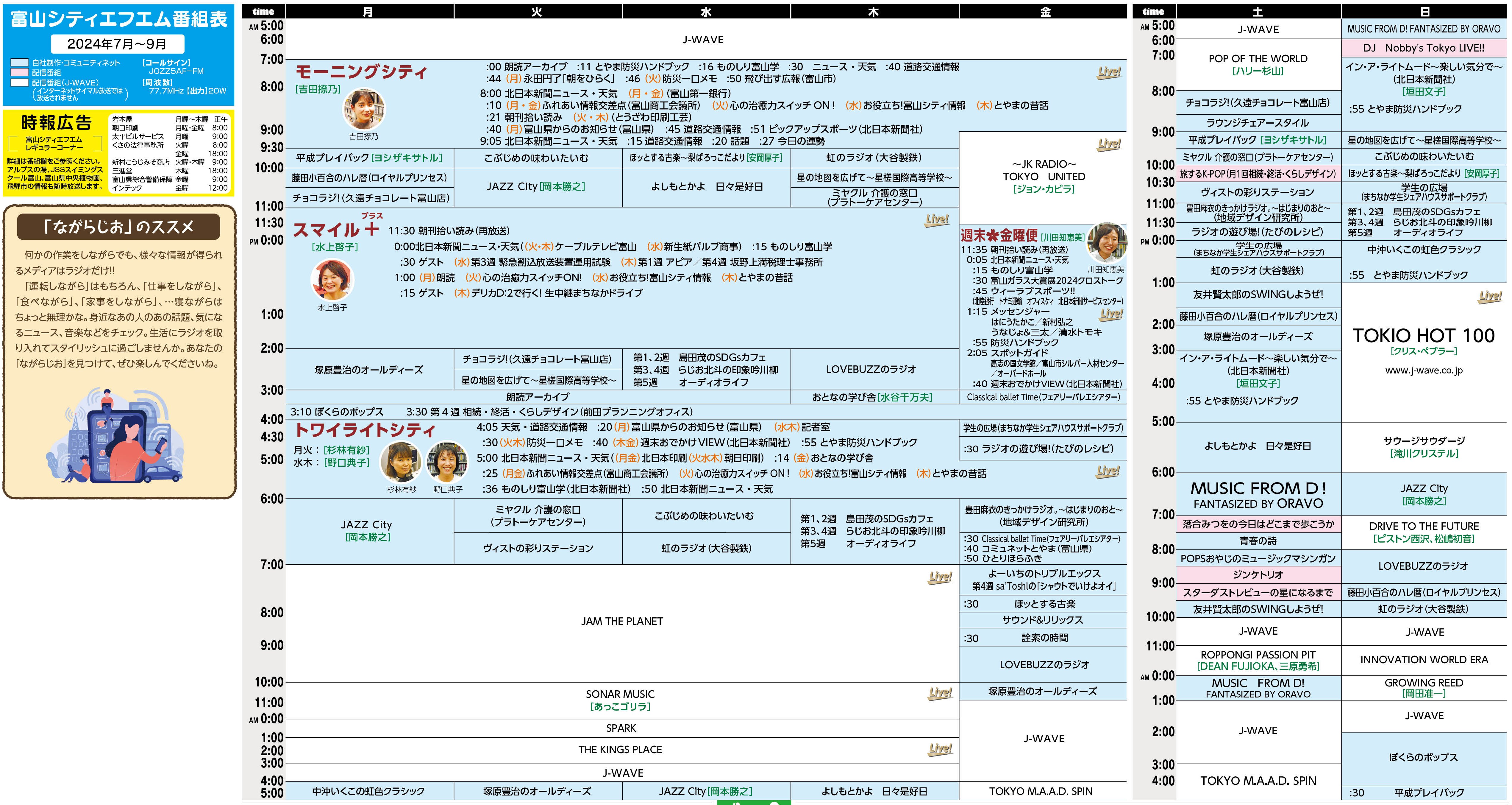Select the photo of 野口典子

pos(447,462)
